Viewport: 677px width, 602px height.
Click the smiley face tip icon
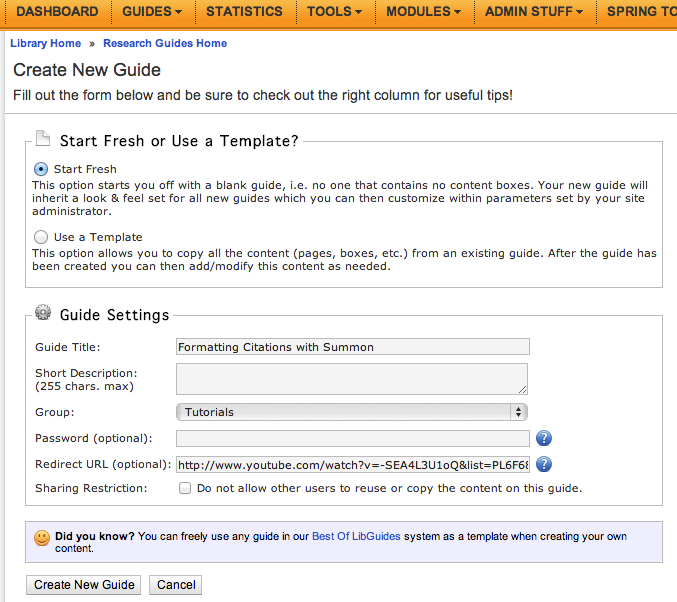click(42, 538)
